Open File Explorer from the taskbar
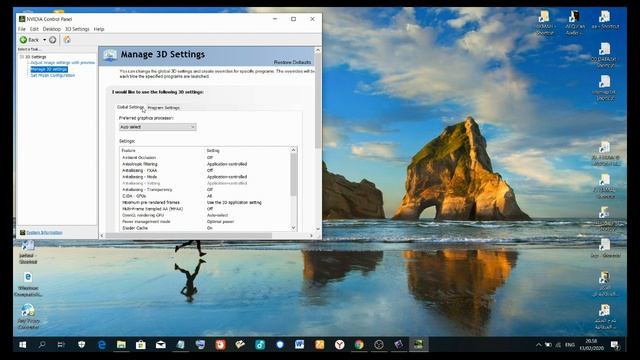The height and width of the screenshot is (360, 640). (x=121, y=345)
